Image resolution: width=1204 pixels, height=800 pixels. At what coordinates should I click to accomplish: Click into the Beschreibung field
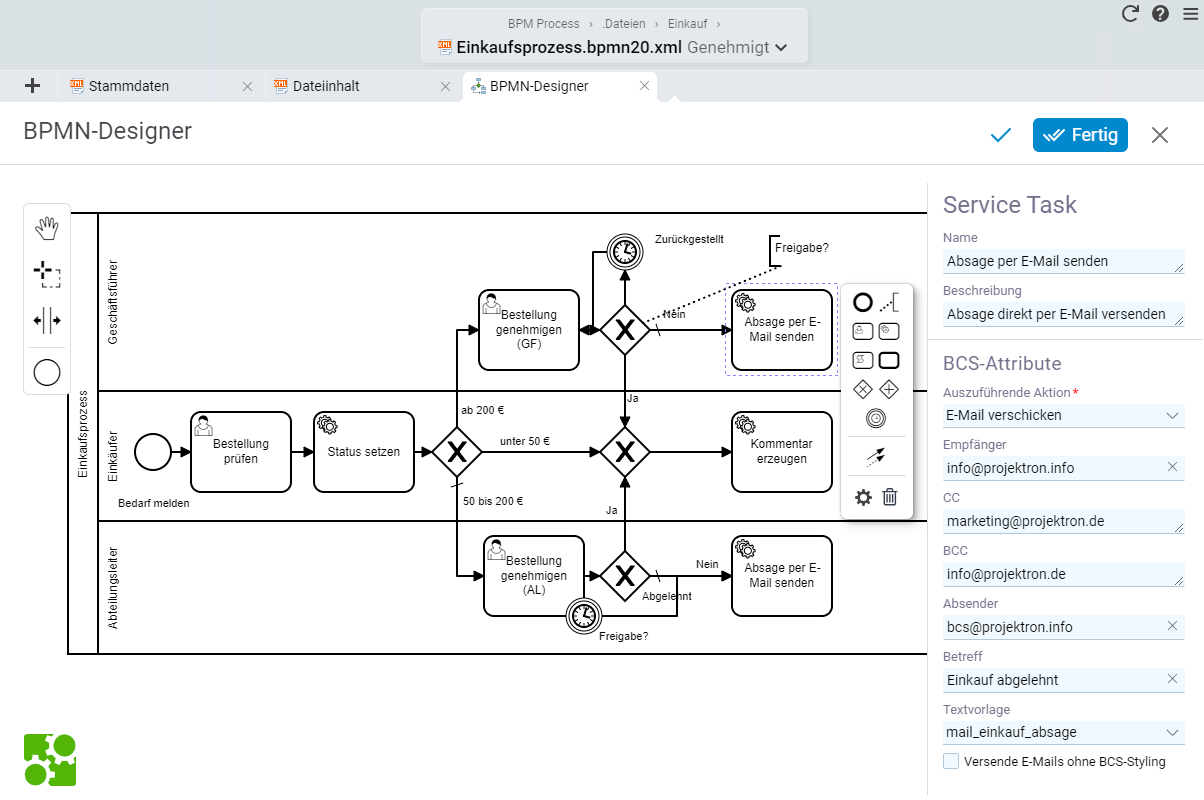coord(1064,314)
